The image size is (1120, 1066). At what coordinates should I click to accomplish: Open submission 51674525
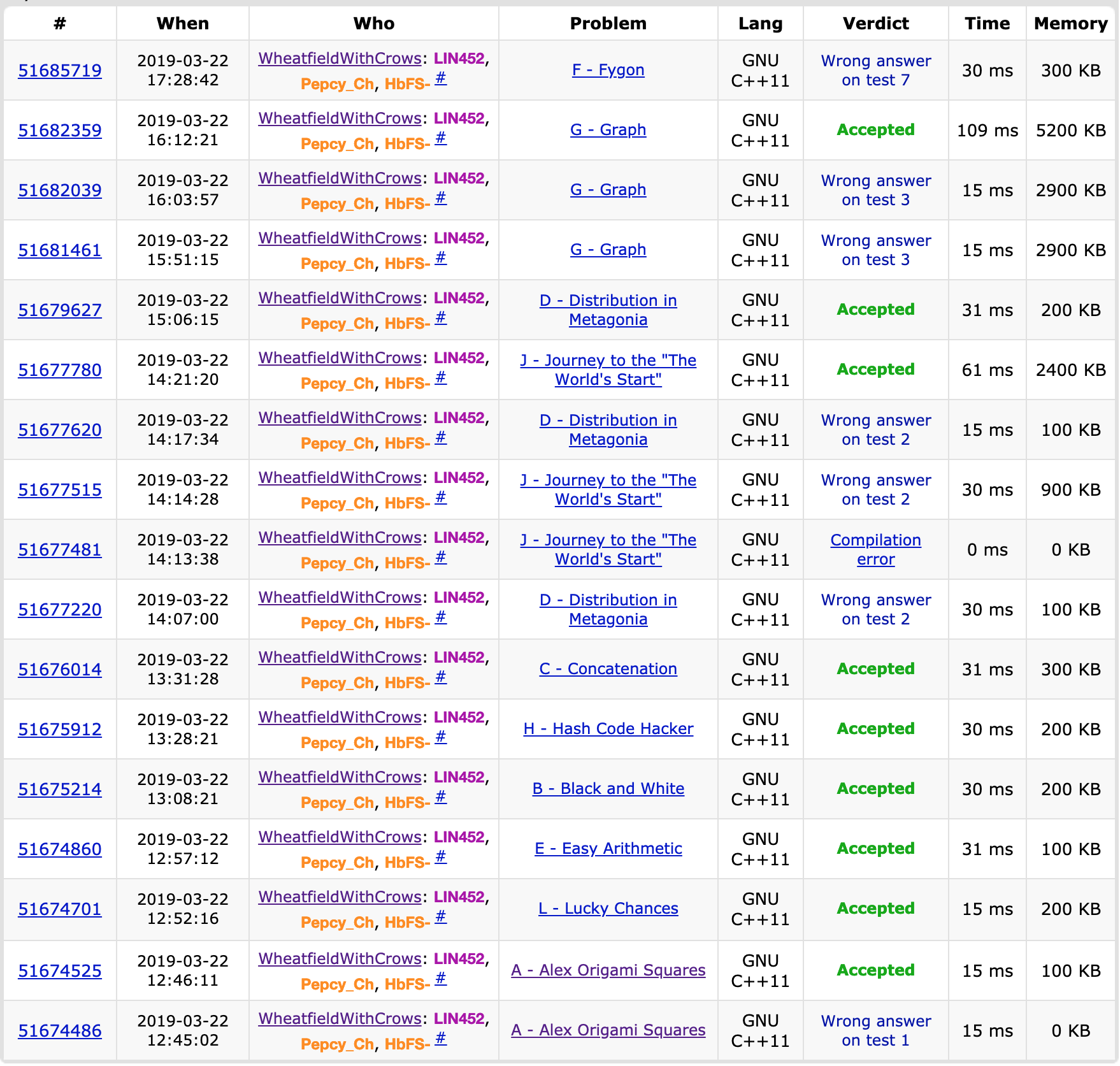[x=60, y=971]
